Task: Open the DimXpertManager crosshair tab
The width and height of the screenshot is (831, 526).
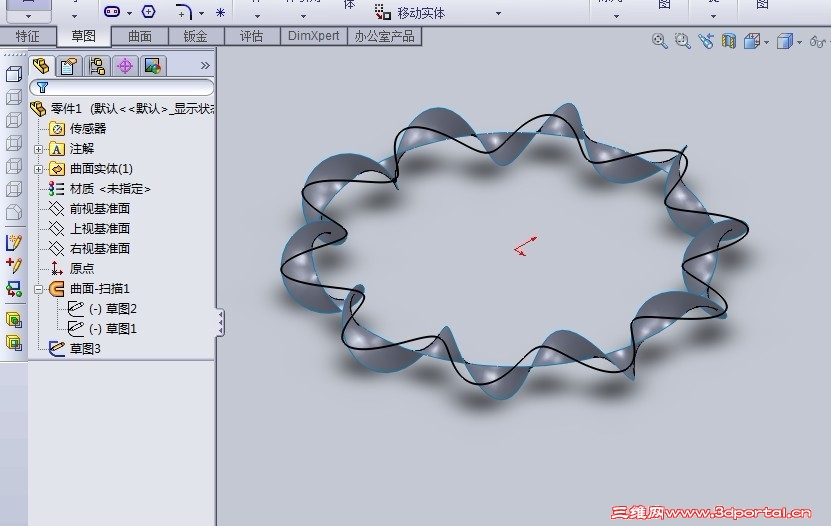Action: 125,66
